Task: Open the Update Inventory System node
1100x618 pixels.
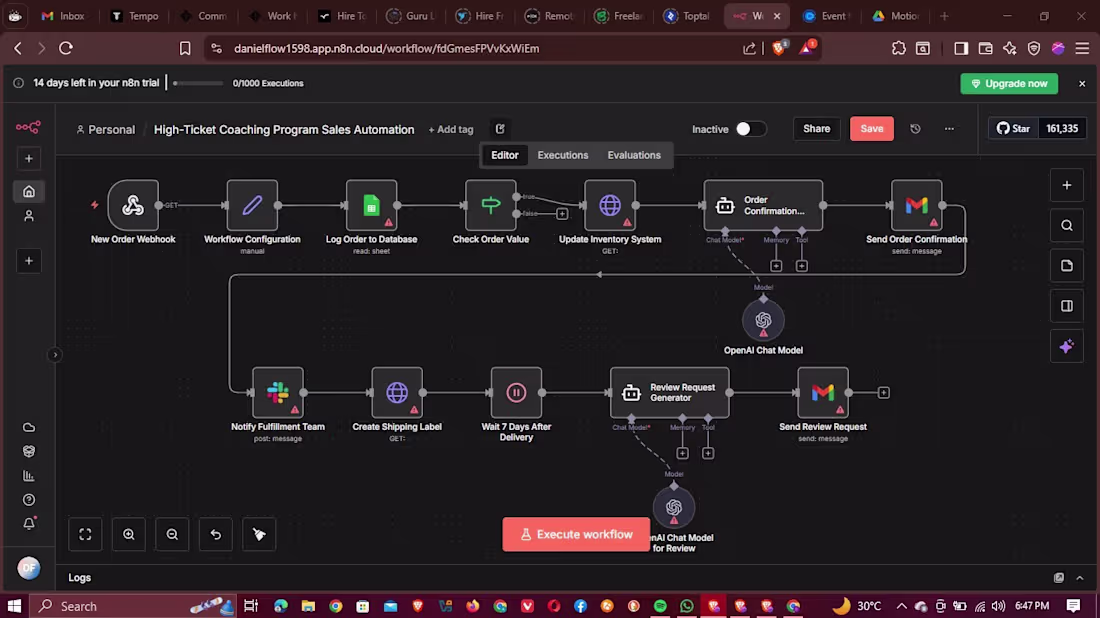Action: tap(610, 206)
